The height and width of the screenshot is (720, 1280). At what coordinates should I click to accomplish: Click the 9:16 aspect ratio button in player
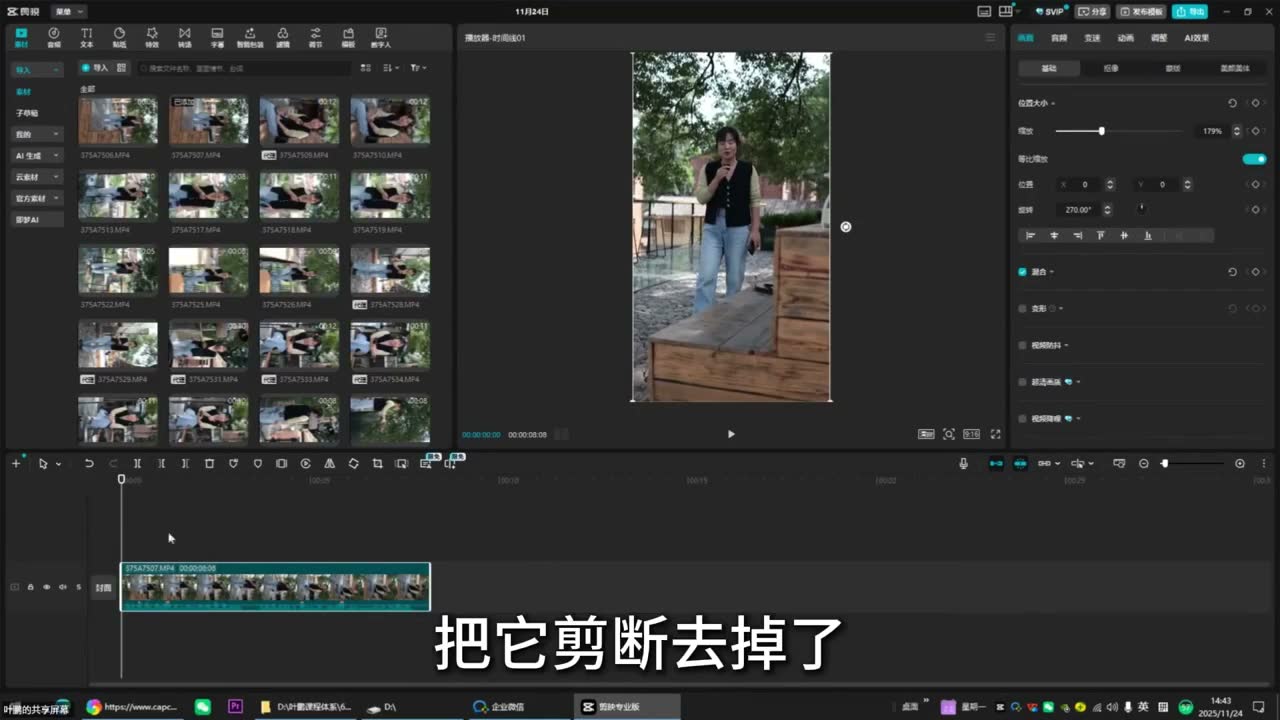[x=971, y=434]
